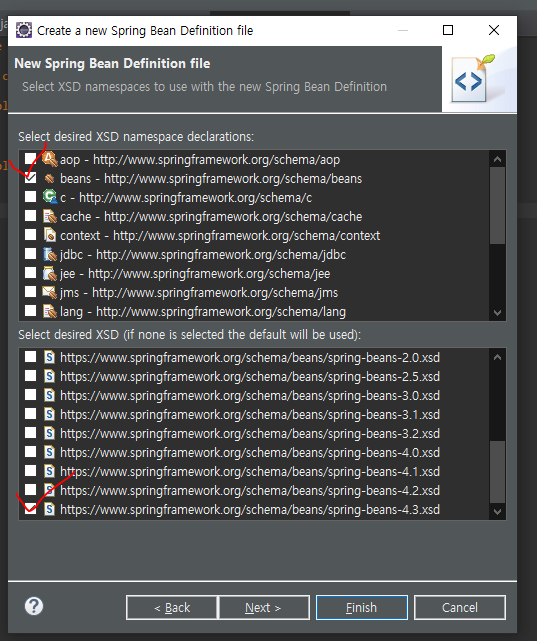Click the spring-beans-2.5.xsd file icon
This screenshot has width=537, height=641.
(49, 376)
